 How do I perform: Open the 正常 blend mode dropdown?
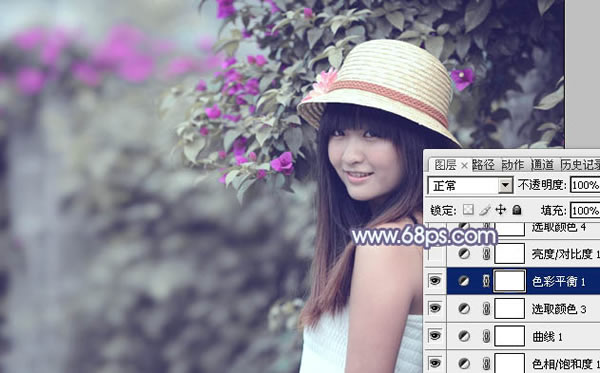[x=470, y=186]
